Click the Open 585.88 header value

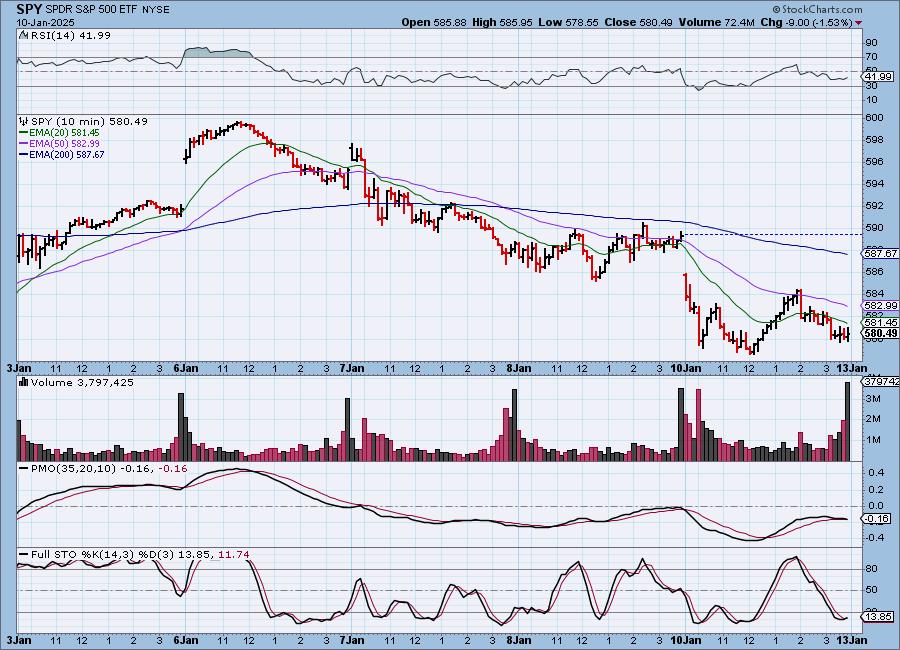(434, 22)
